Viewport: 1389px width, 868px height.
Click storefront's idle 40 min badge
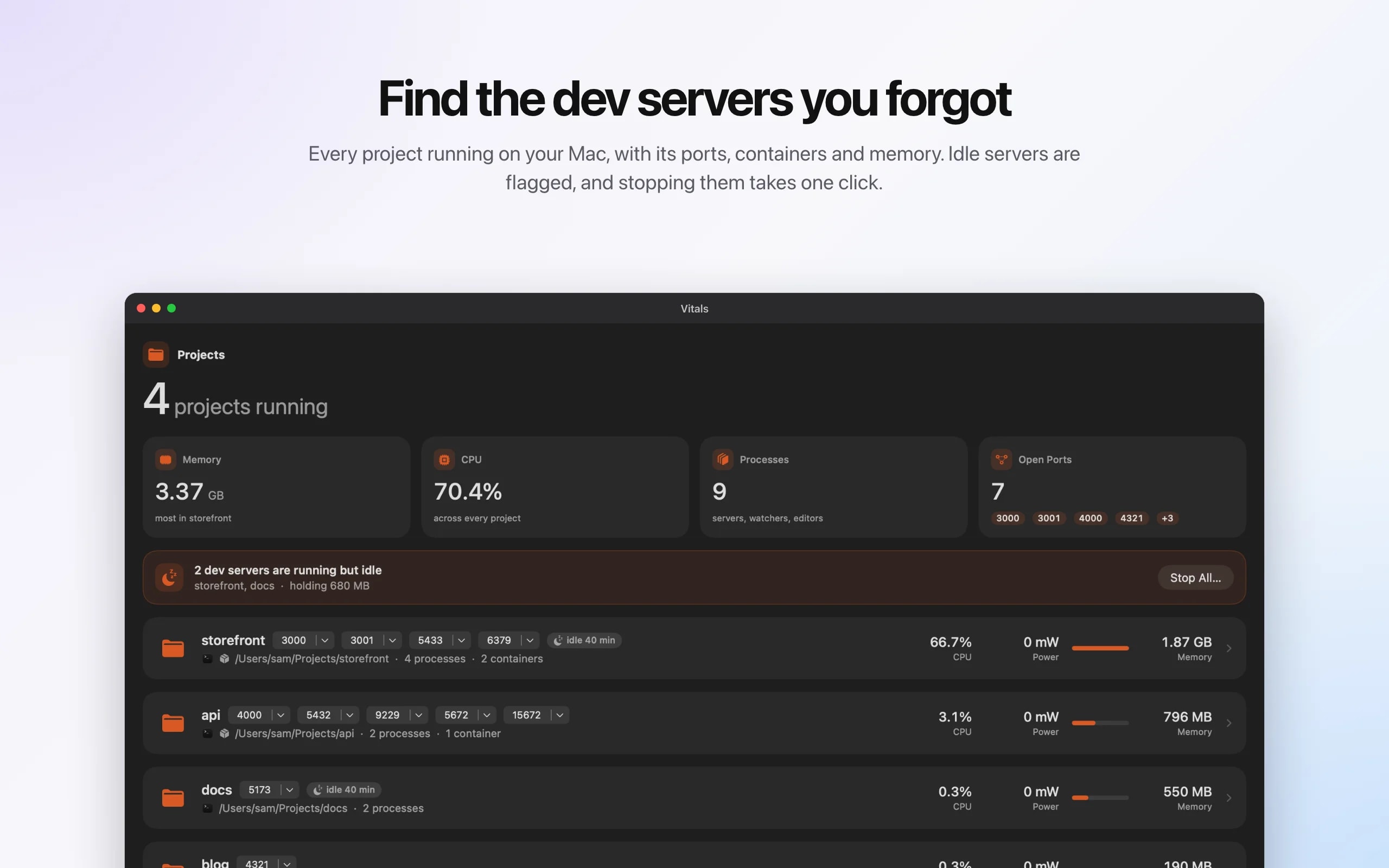pyautogui.click(x=584, y=640)
